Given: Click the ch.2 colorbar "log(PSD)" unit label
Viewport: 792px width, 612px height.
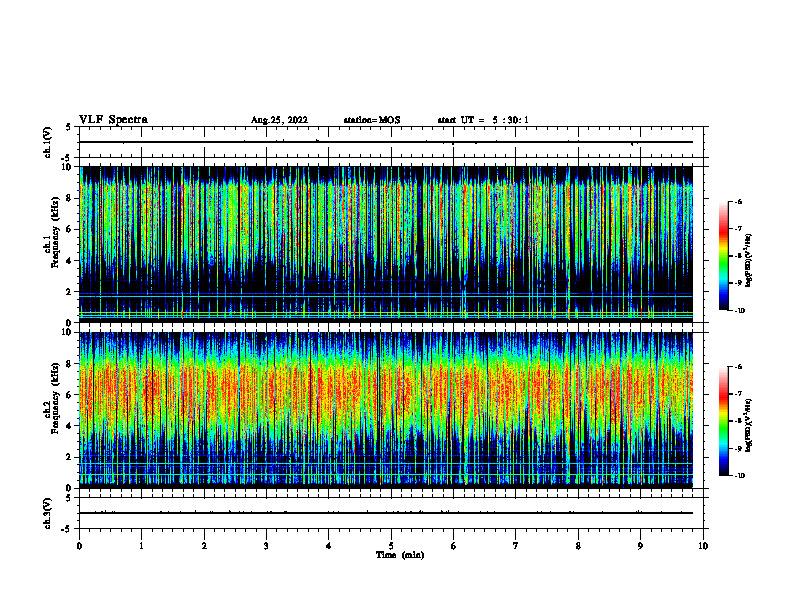Looking at the screenshot, I should pos(750,425).
